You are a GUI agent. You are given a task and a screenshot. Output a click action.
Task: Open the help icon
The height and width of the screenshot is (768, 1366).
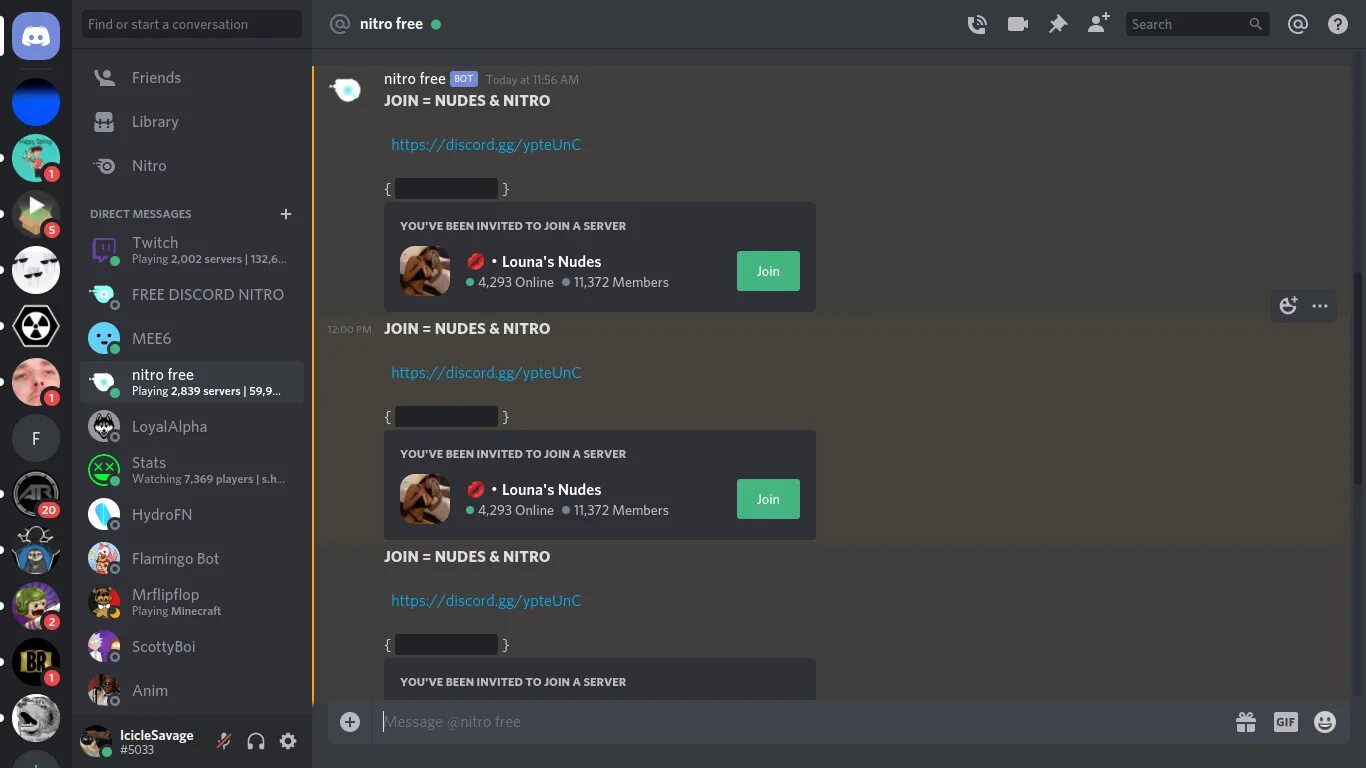click(1338, 24)
